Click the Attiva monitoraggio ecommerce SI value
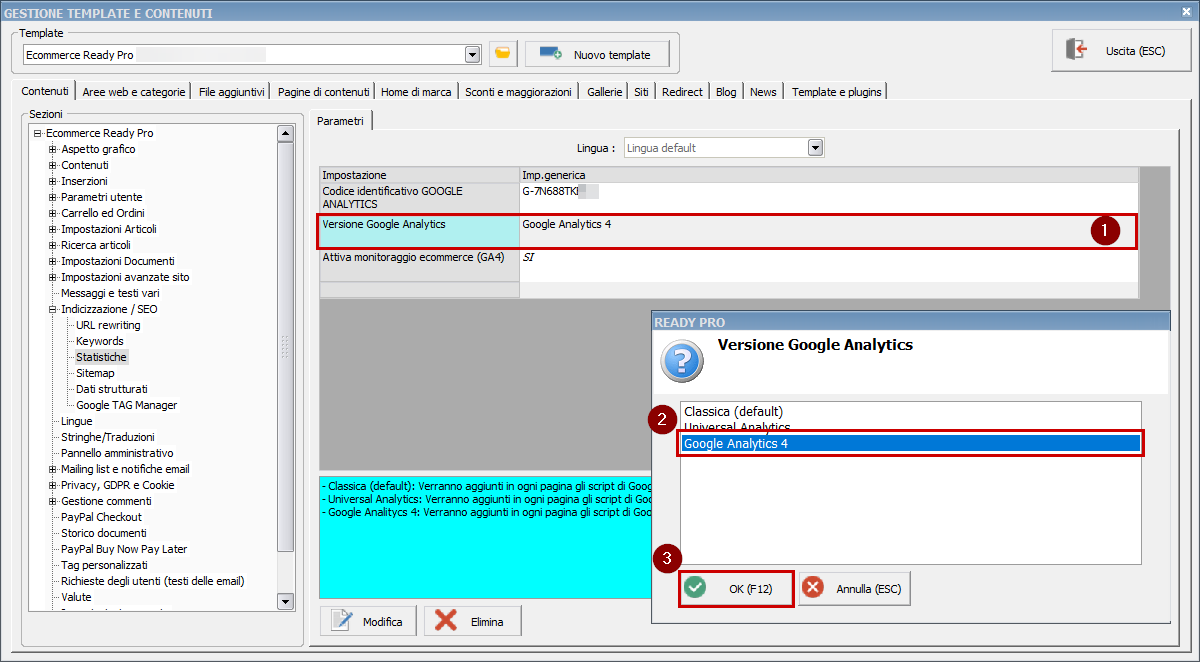The height and width of the screenshot is (662, 1200). coord(828,264)
